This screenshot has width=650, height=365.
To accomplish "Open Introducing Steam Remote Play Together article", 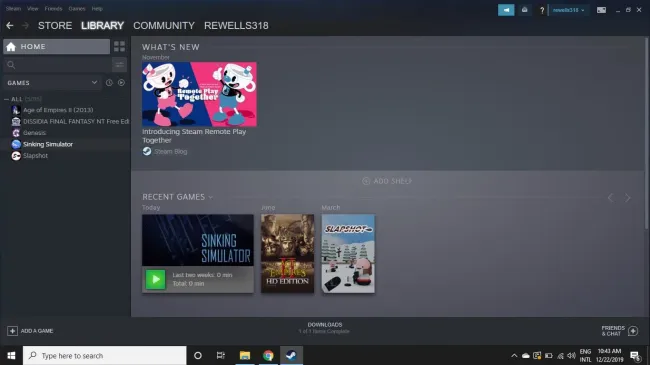I will click(x=194, y=136).
